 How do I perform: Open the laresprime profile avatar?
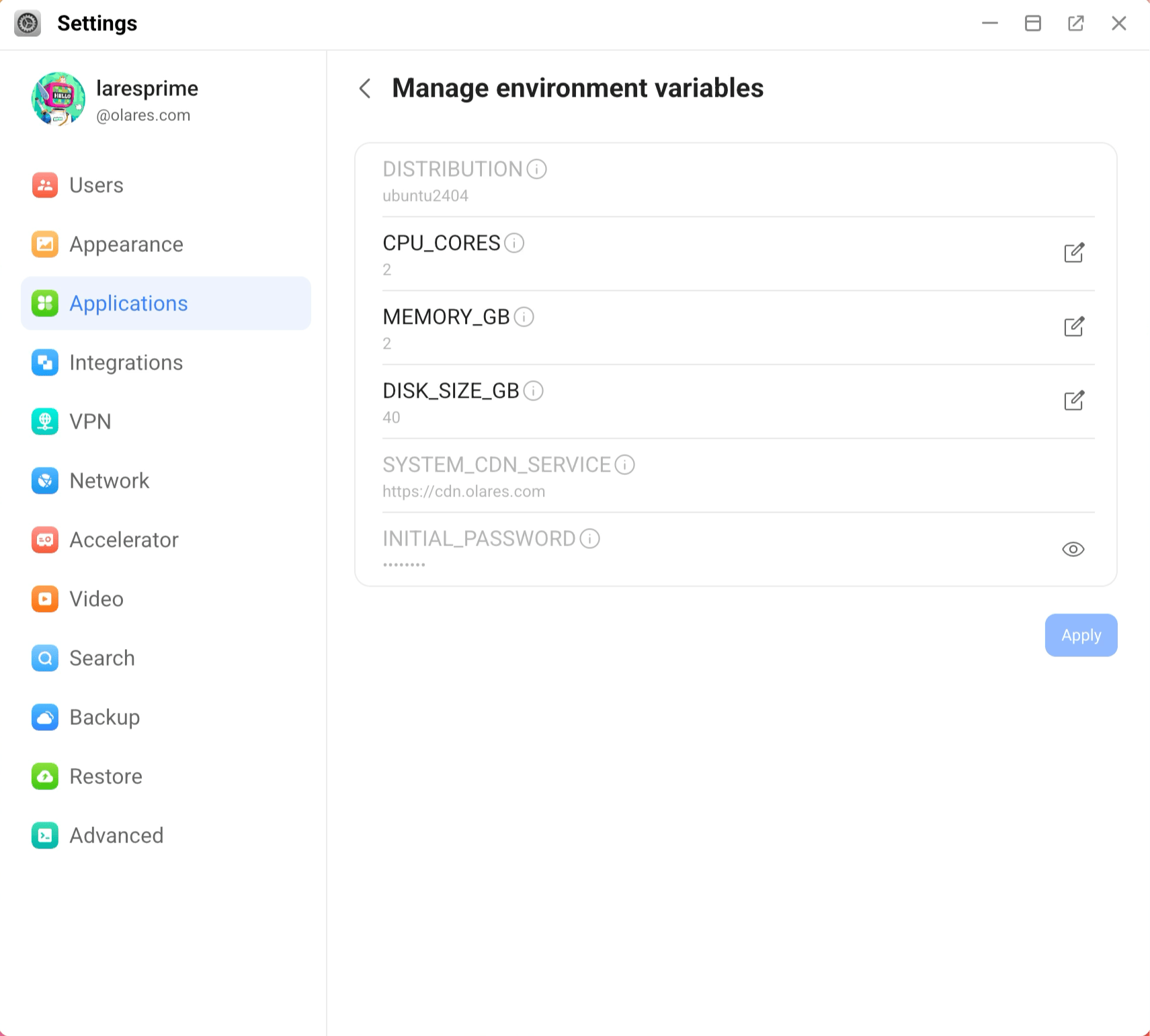[58, 99]
